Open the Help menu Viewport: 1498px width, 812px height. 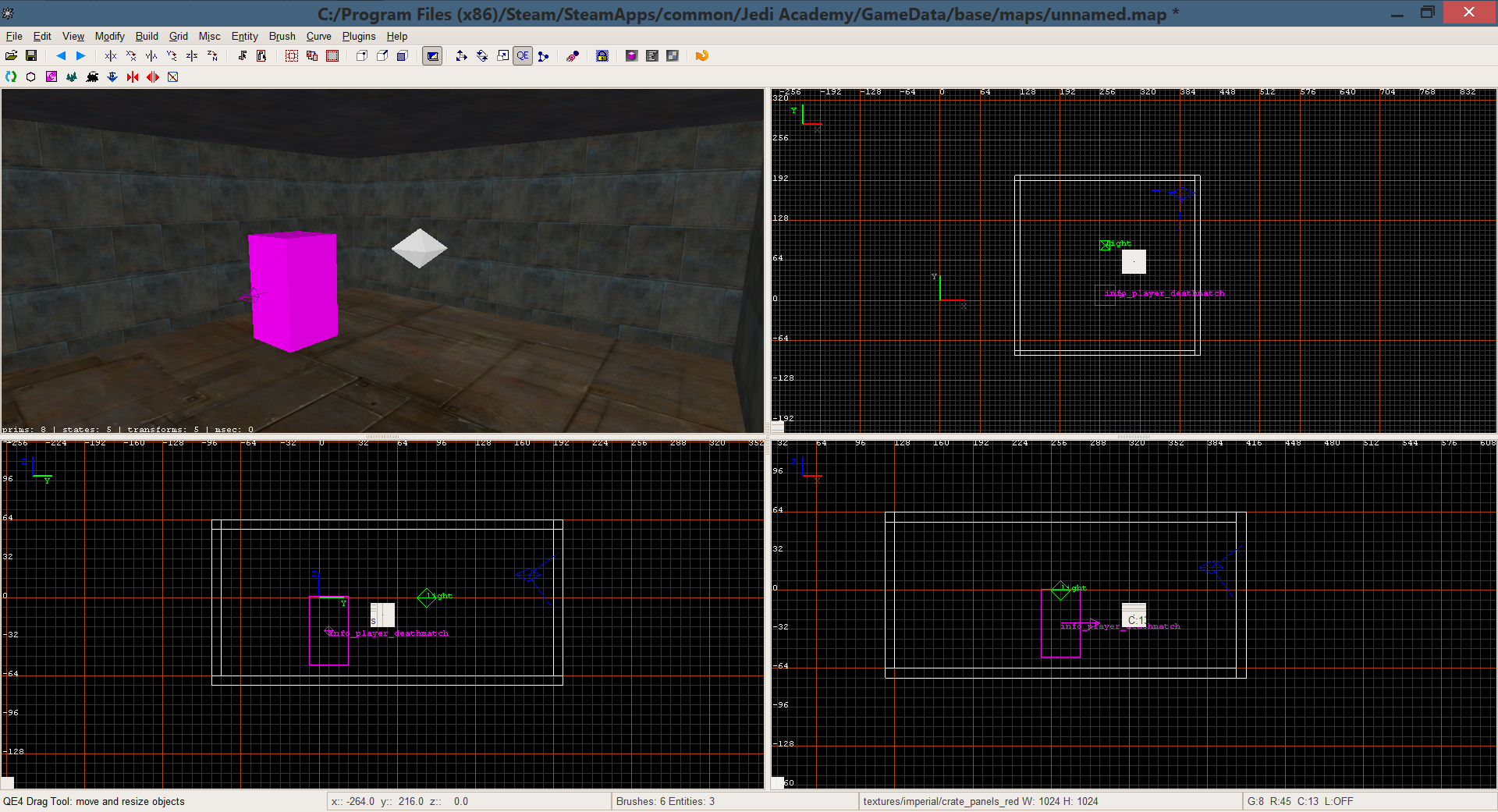pos(397,36)
